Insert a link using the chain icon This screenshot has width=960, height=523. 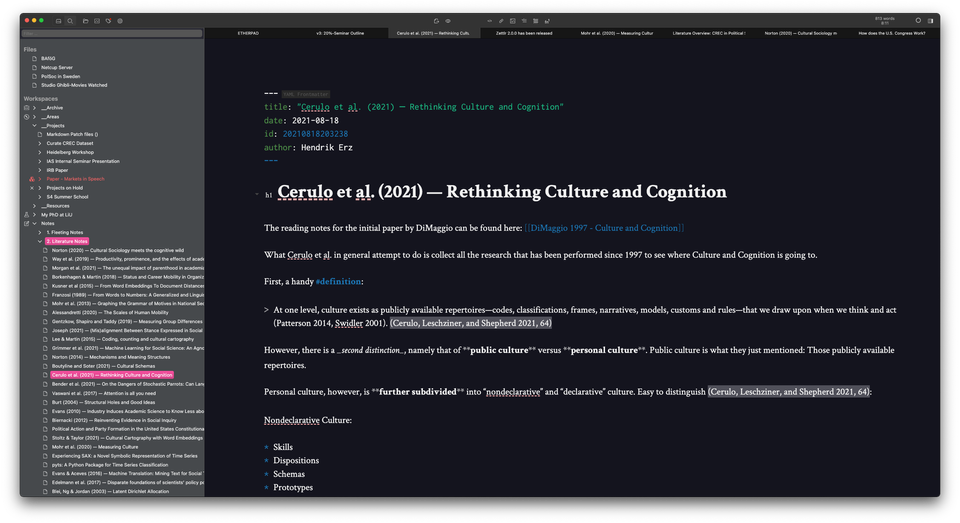(501, 21)
